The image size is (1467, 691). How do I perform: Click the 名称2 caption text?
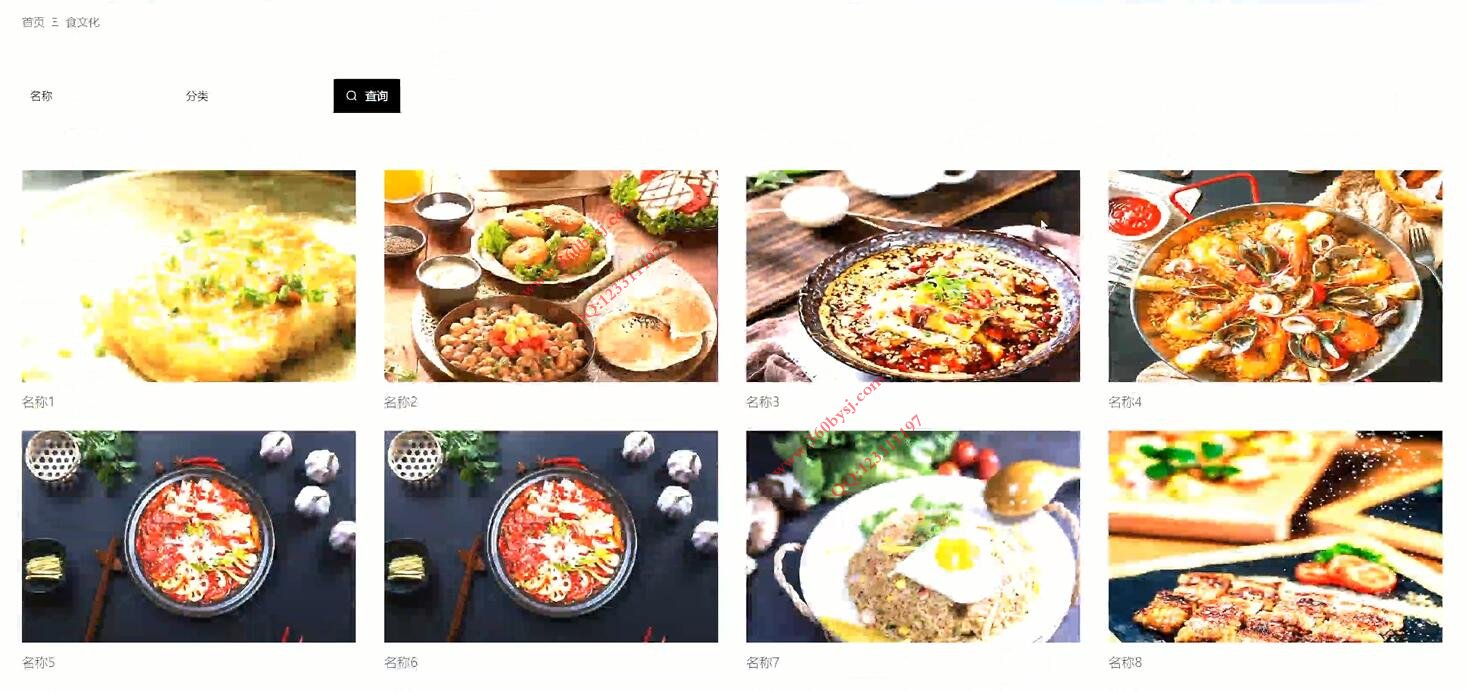click(x=400, y=402)
